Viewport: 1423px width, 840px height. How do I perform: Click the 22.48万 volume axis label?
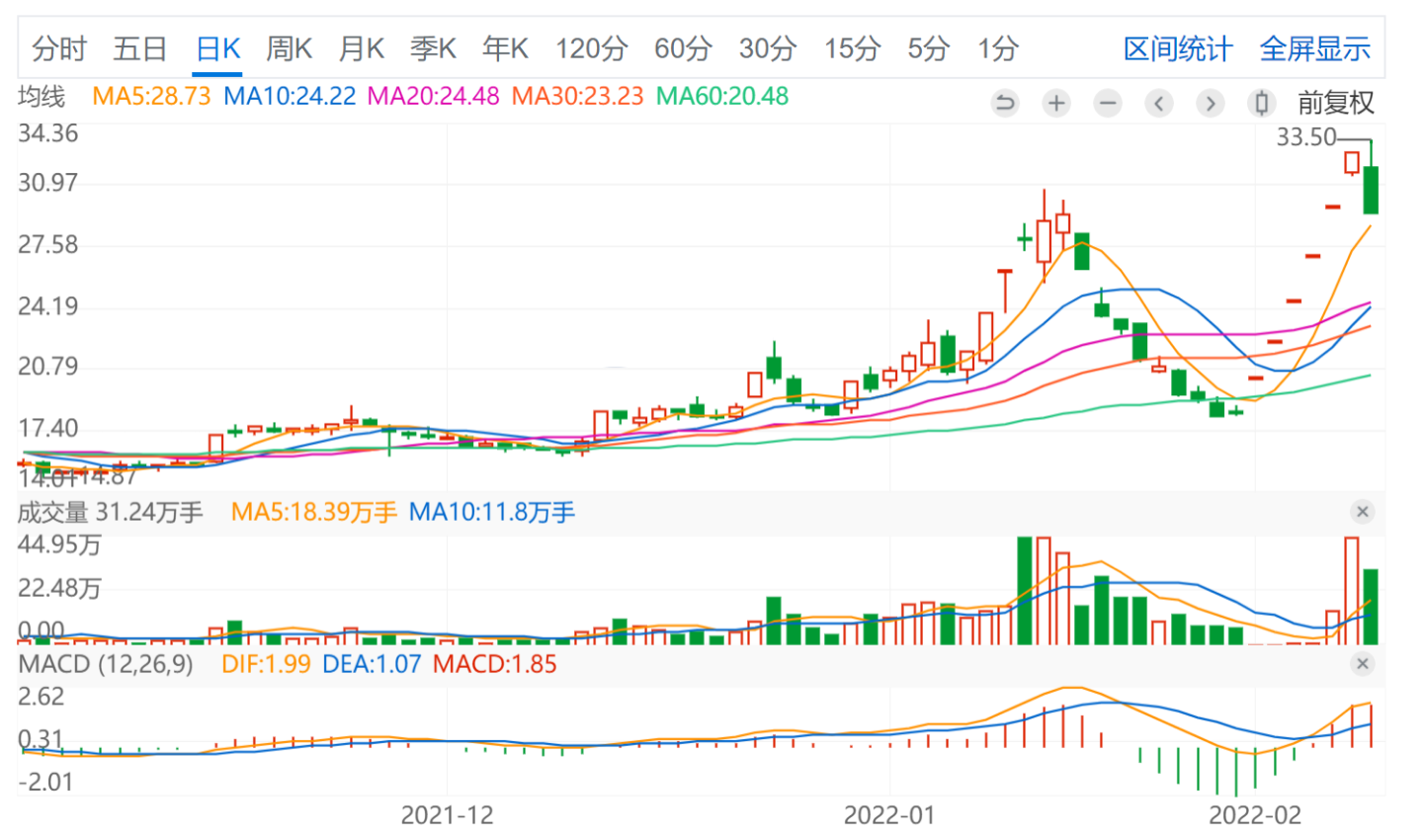point(59,589)
